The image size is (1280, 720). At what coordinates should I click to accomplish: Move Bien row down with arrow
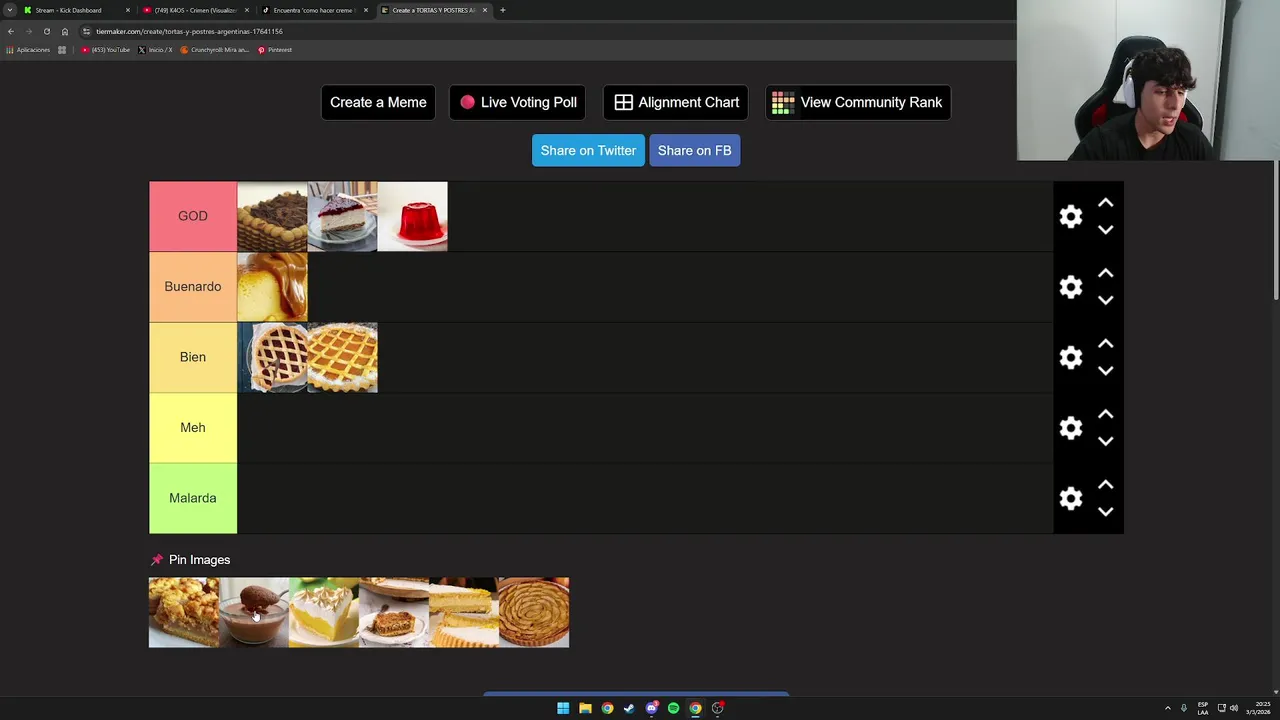click(1105, 371)
